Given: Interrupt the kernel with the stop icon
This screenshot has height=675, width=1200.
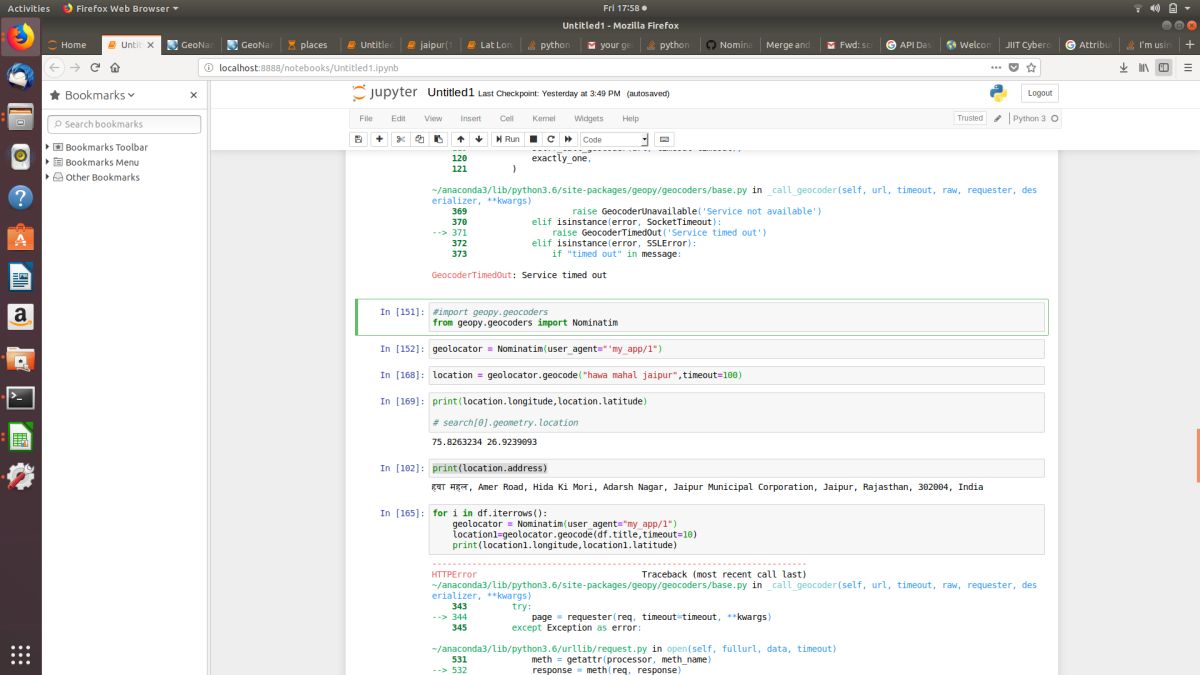Looking at the screenshot, I should pos(533,139).
